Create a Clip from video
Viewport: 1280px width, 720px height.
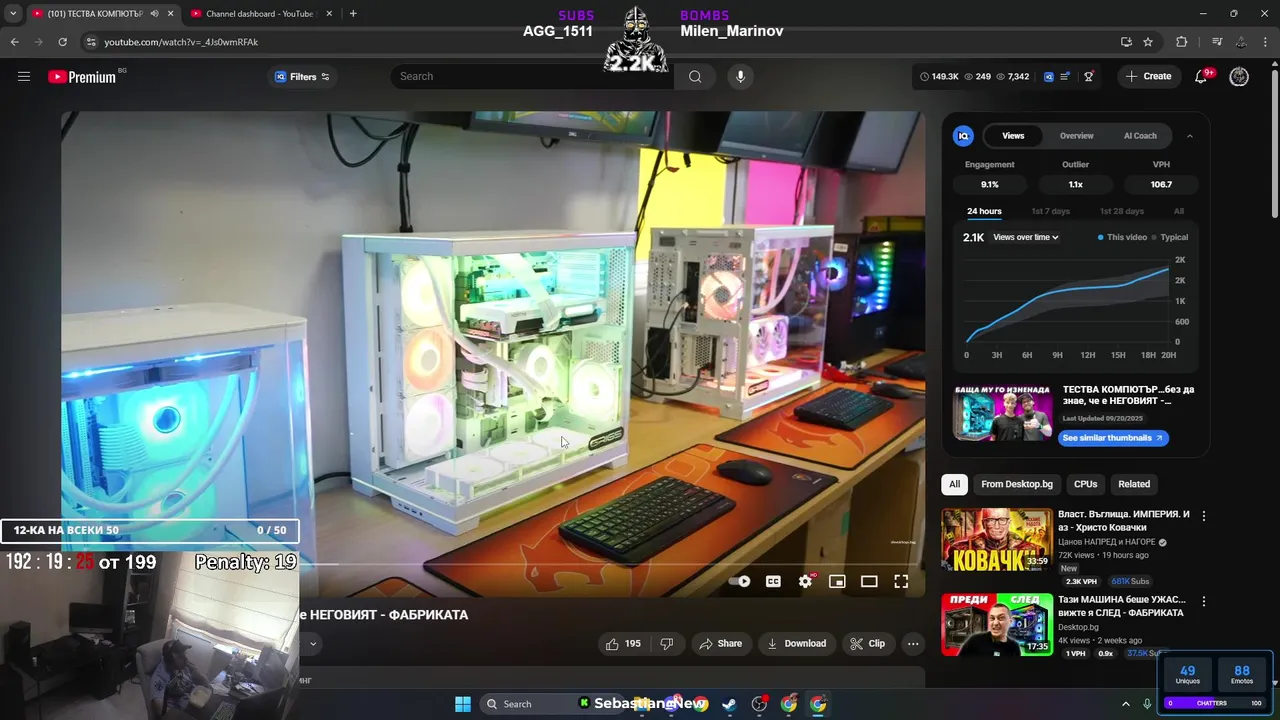point(867,643)
